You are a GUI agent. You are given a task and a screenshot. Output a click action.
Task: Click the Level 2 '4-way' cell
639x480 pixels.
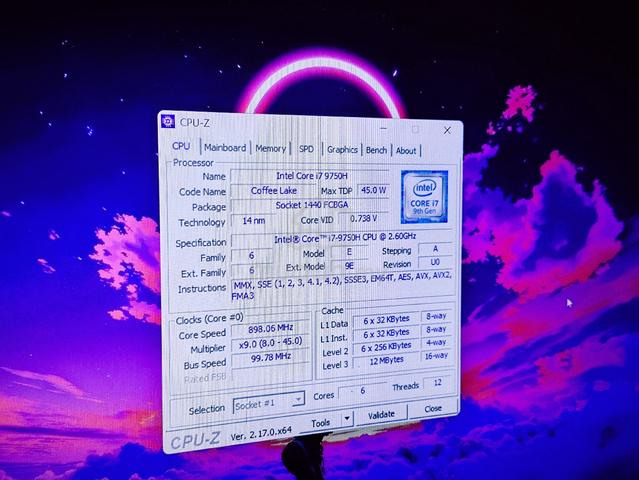coord(436,343)
